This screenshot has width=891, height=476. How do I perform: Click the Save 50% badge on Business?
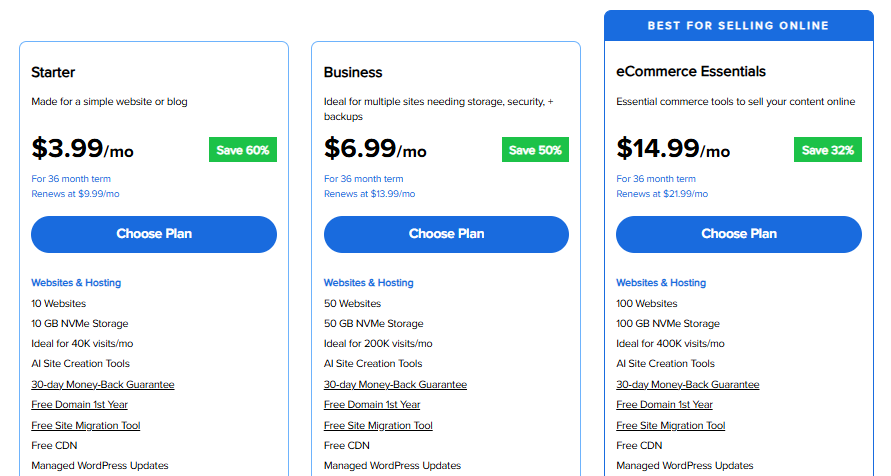pos(535,150)
